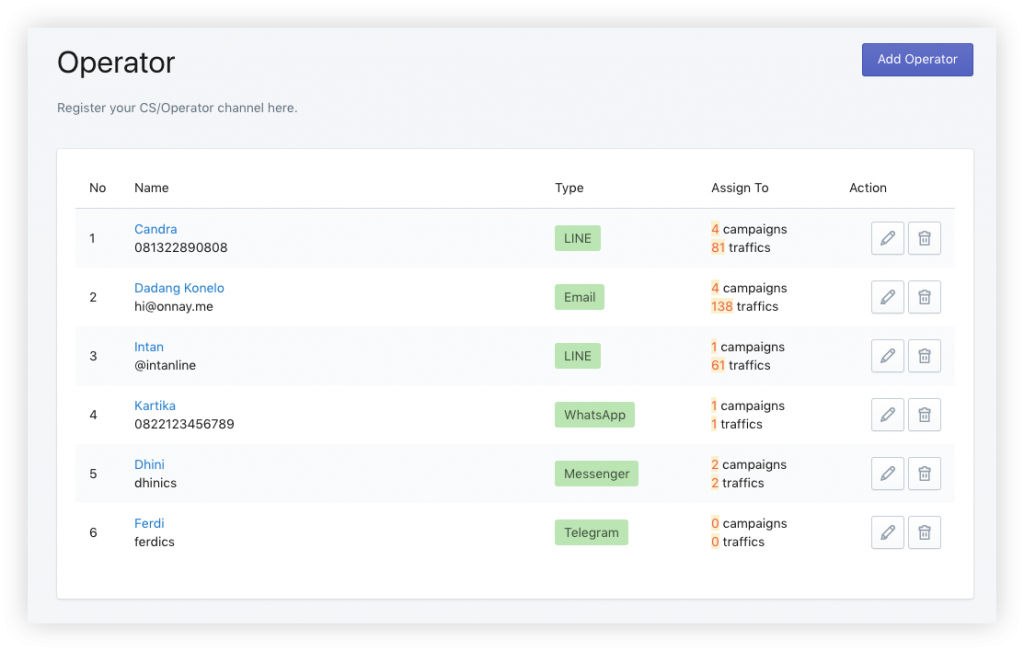Remove Intan with the trash icon
This screenshot has width=1024, height=651.
[924, 356]
